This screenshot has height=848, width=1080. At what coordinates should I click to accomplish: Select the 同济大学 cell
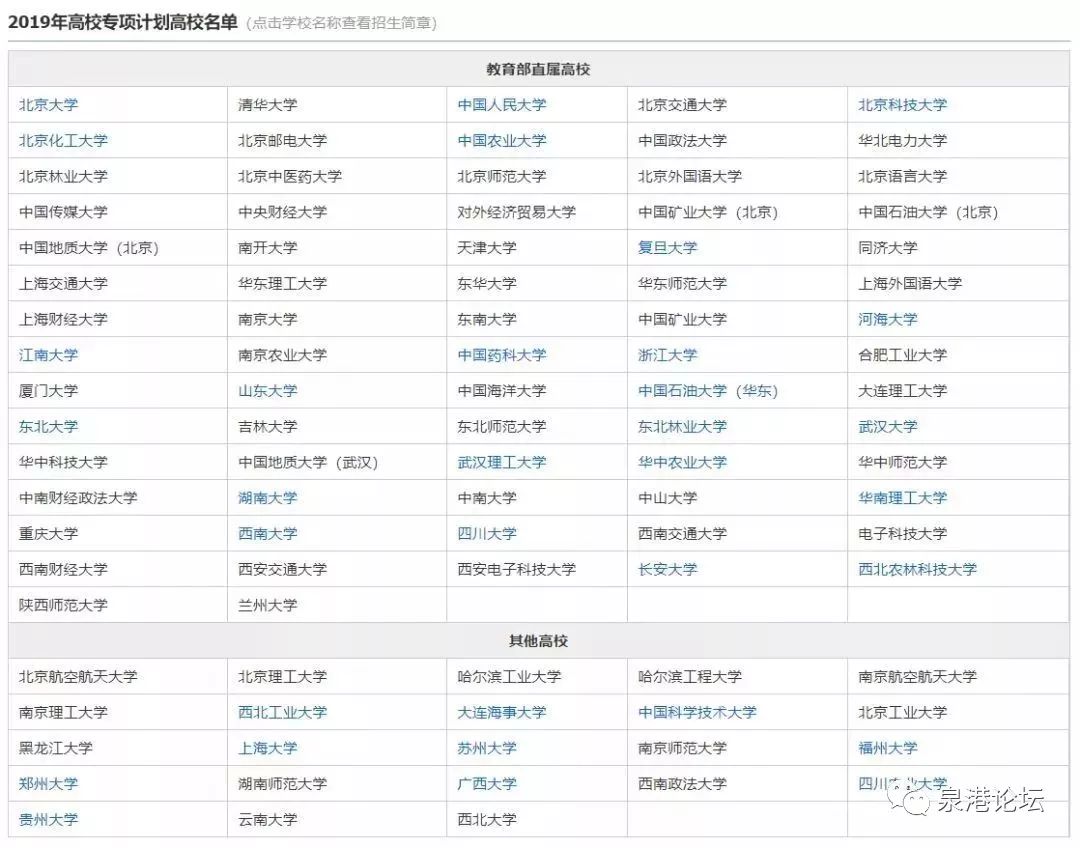coord(958,247)
